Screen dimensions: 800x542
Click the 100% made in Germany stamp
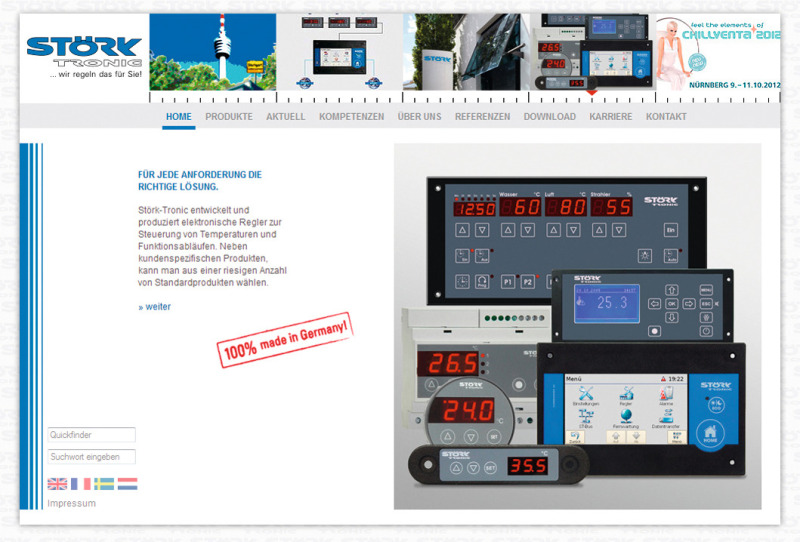click(x=285, y=339)
